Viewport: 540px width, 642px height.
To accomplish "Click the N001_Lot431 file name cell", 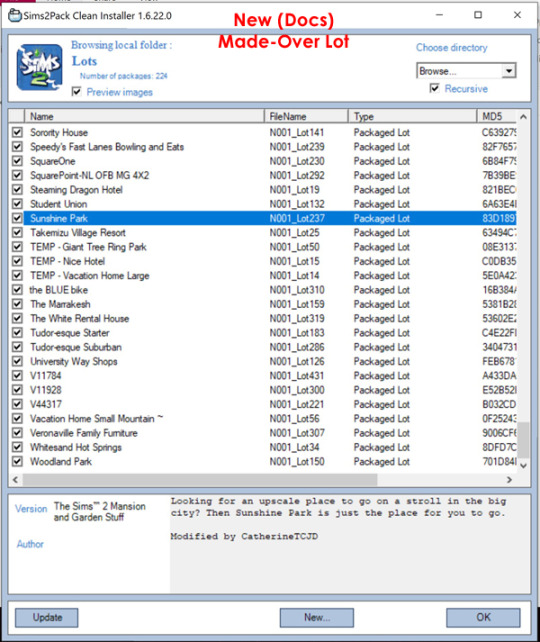I will [297, 375].
